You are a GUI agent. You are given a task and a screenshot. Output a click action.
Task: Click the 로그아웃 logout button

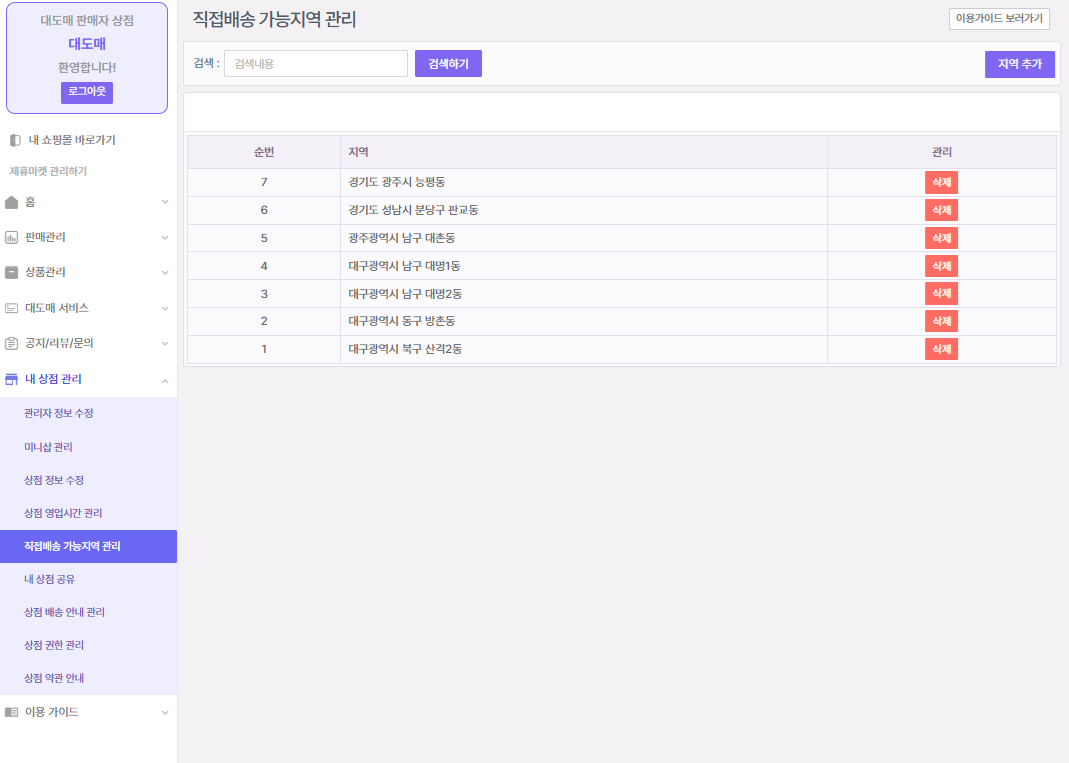87,92
